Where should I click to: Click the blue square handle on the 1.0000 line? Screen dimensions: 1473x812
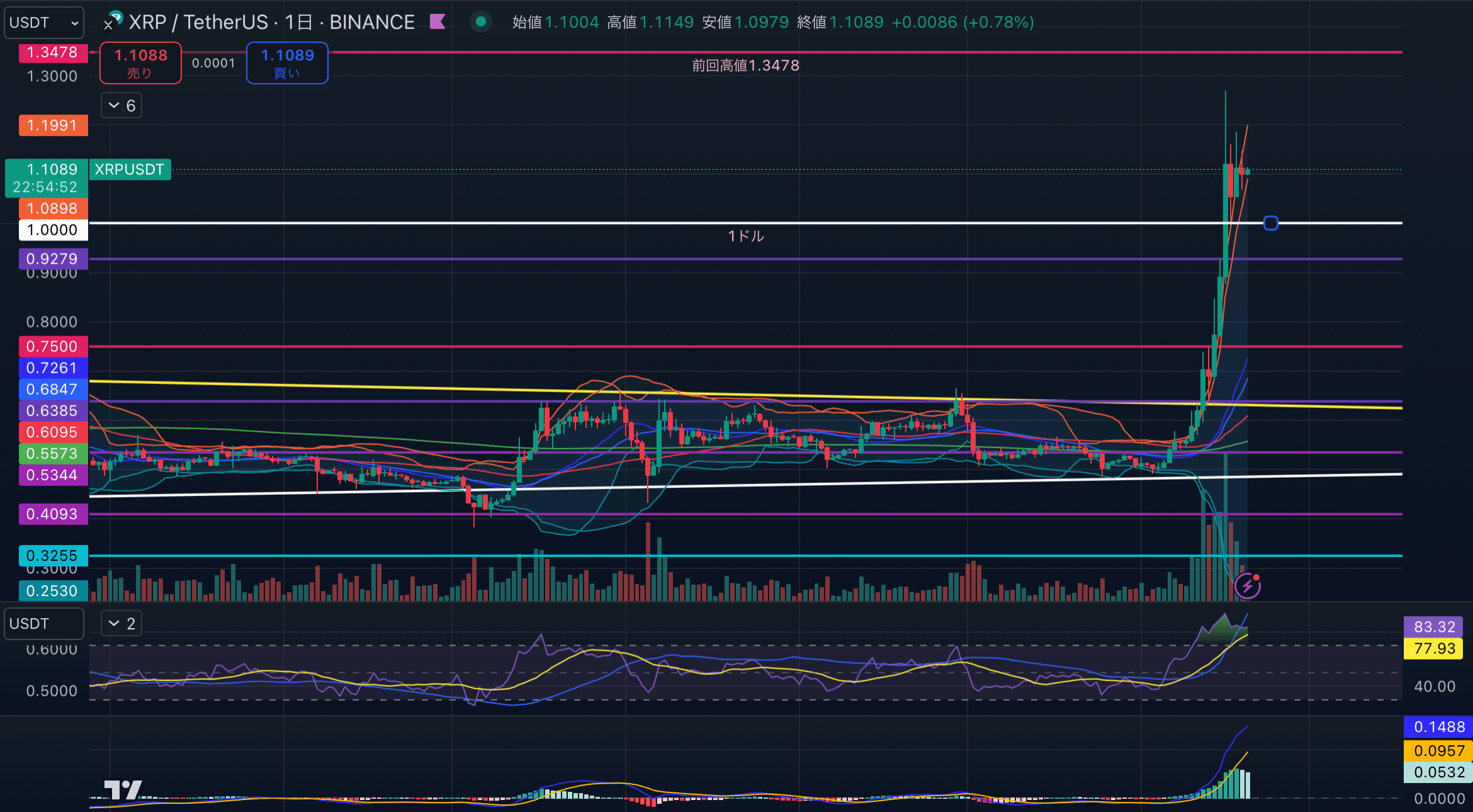click(x=1271, y=223)
